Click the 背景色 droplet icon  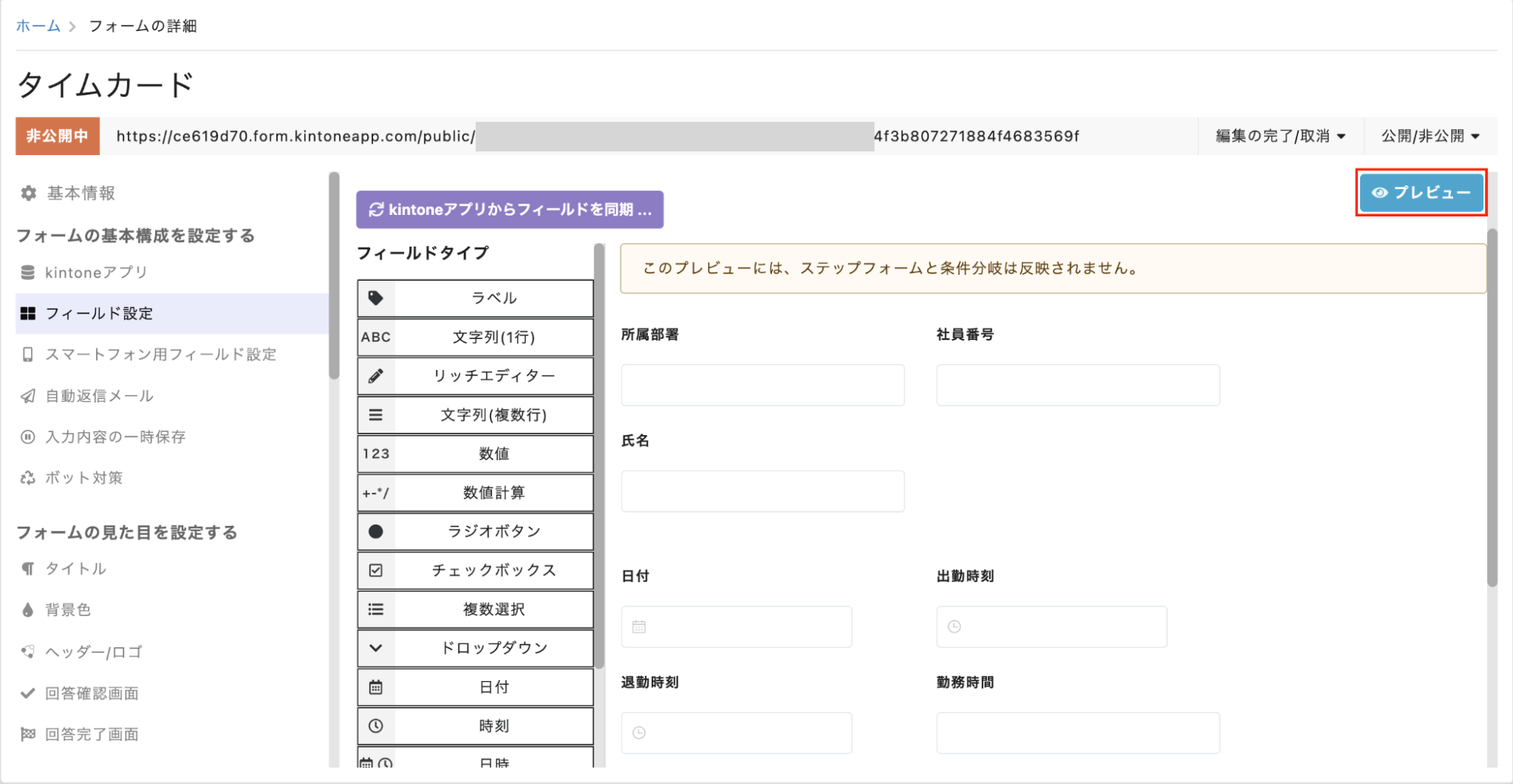[28, 610]
